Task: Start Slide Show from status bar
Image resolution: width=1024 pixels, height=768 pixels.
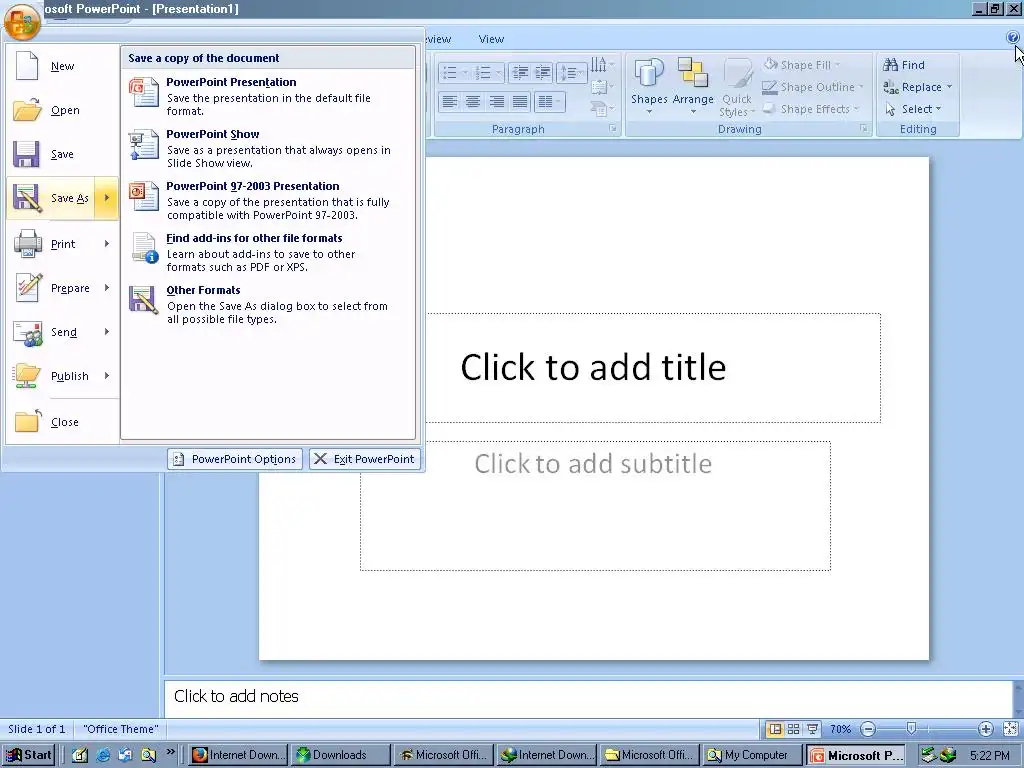Action: click(812, 729)
